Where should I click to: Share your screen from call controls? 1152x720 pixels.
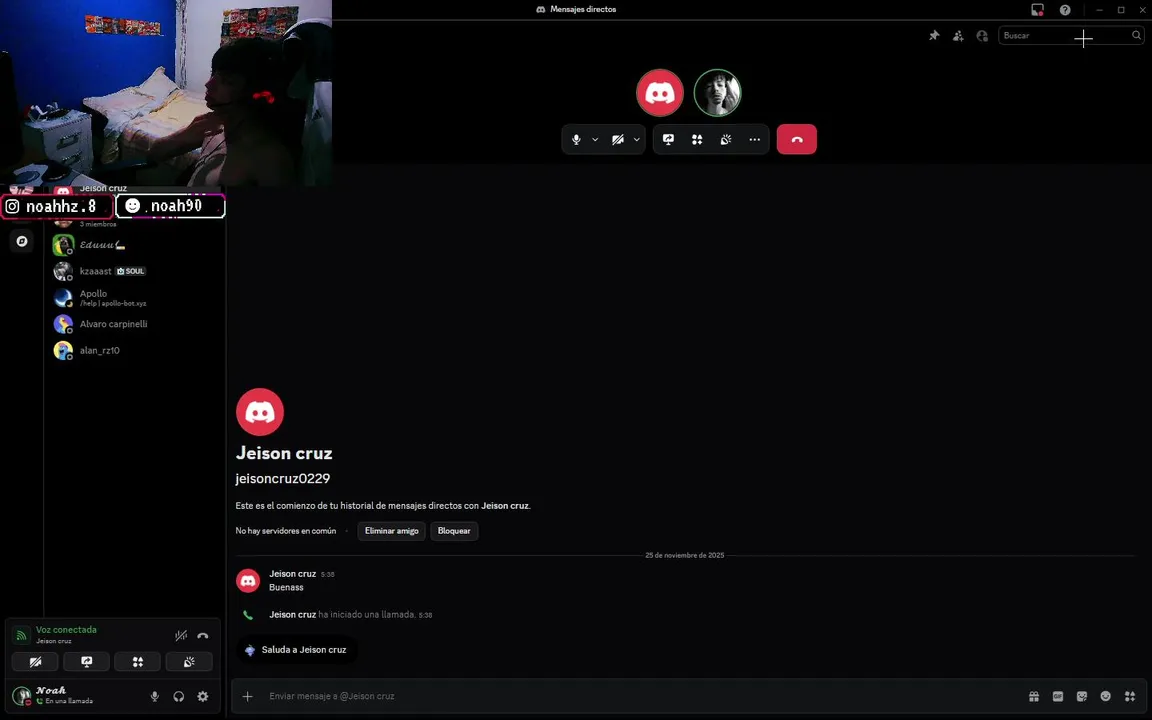668,140
